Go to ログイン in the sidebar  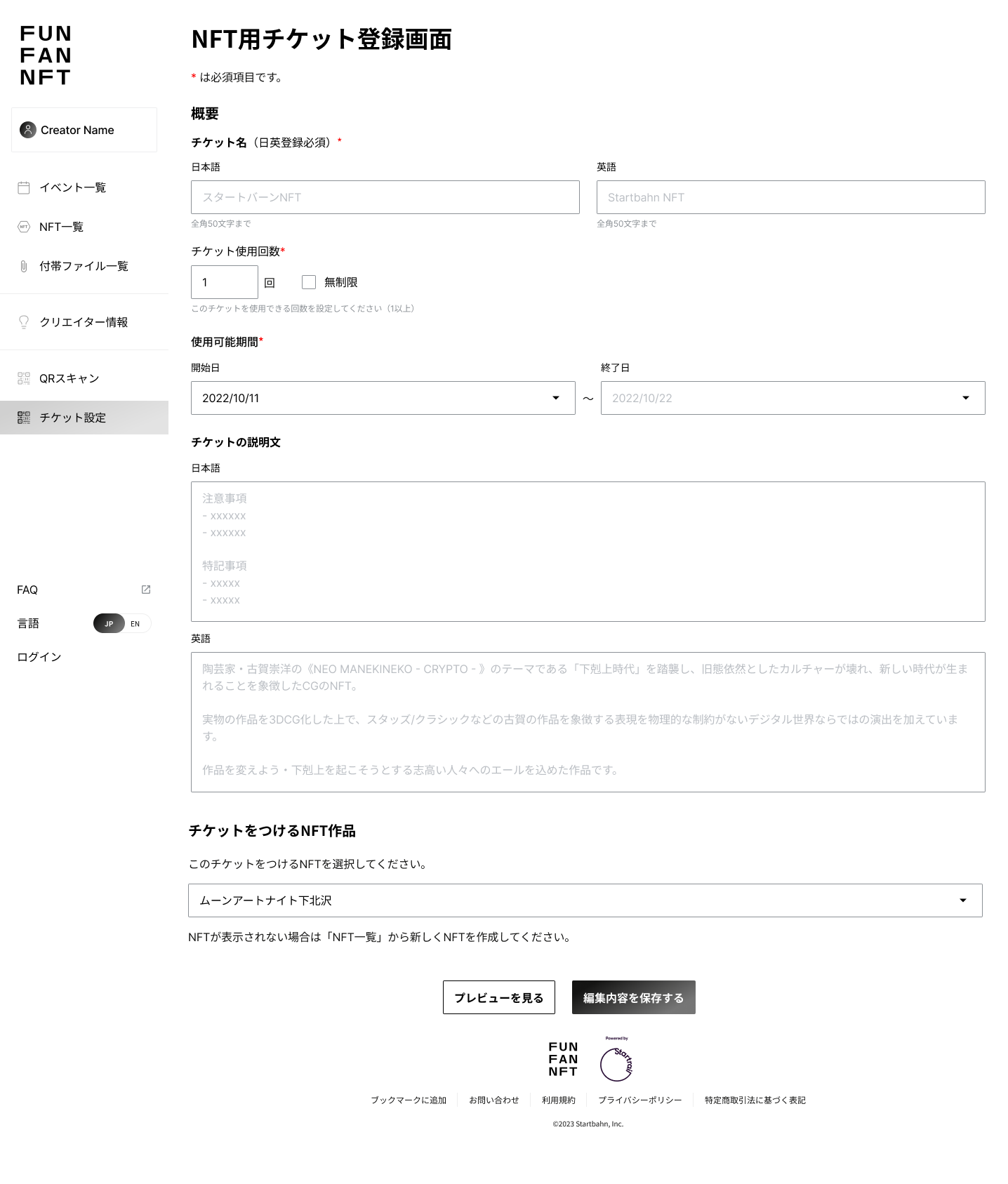(x=39, y=657)
